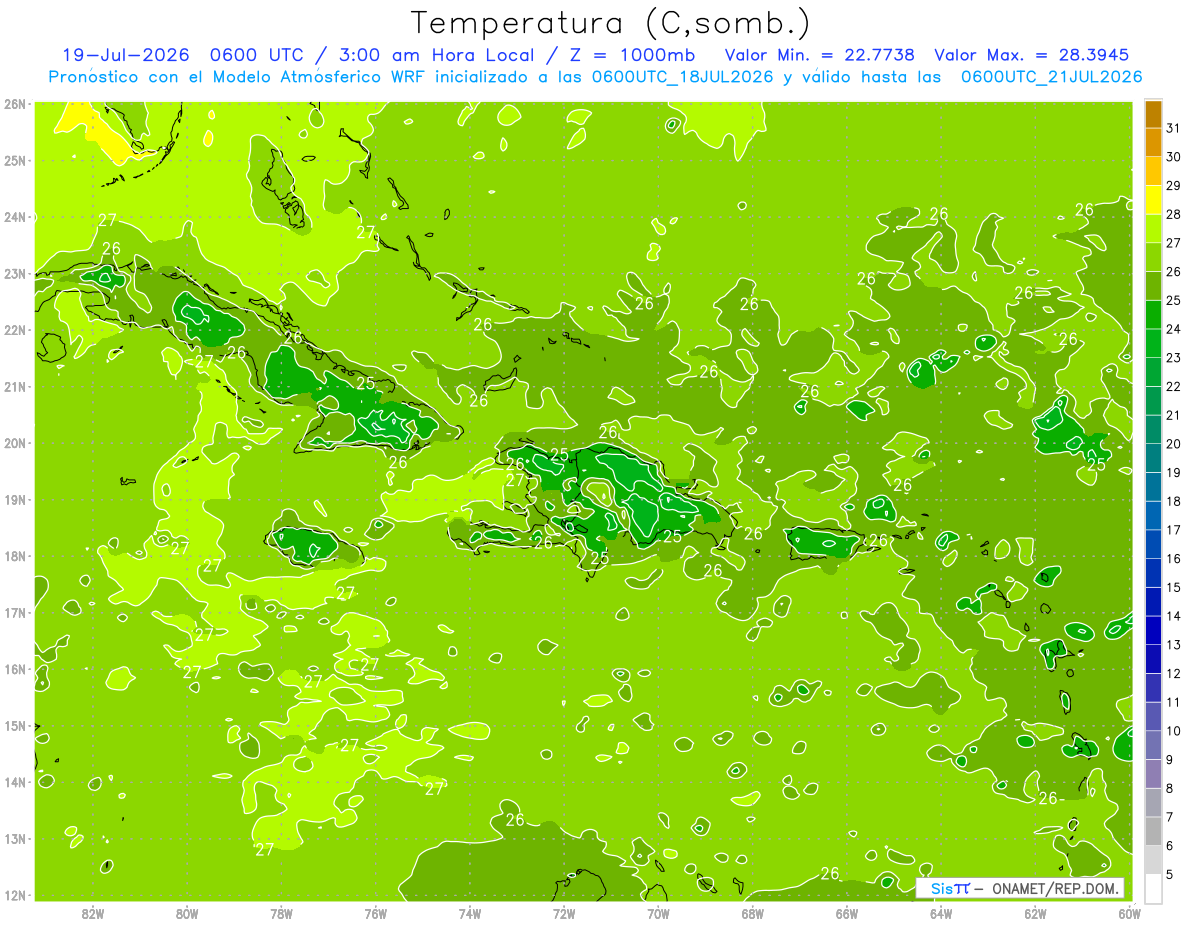The width and height of the screenshot is (1200, 927).
Task: Click the legend scale number "31"
Action: [1174, 128]
